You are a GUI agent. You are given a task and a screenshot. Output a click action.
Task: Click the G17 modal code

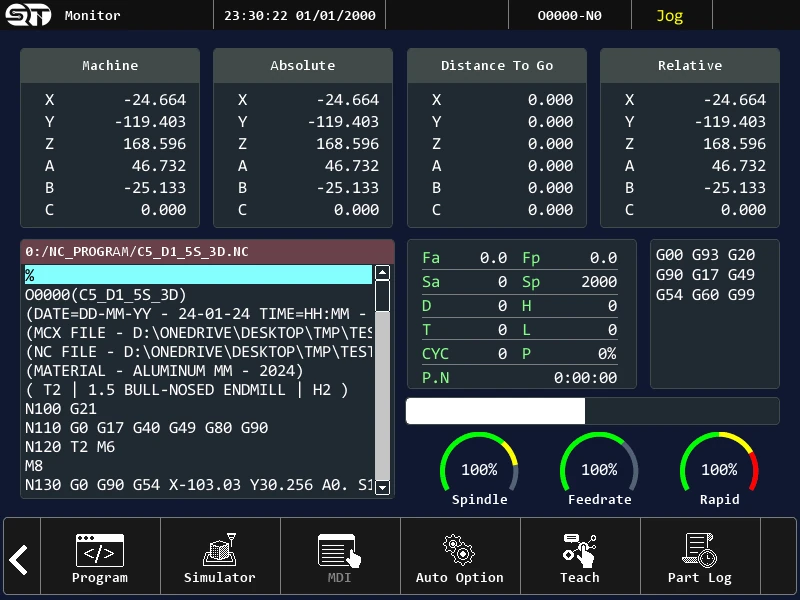(x=705, y=274)
